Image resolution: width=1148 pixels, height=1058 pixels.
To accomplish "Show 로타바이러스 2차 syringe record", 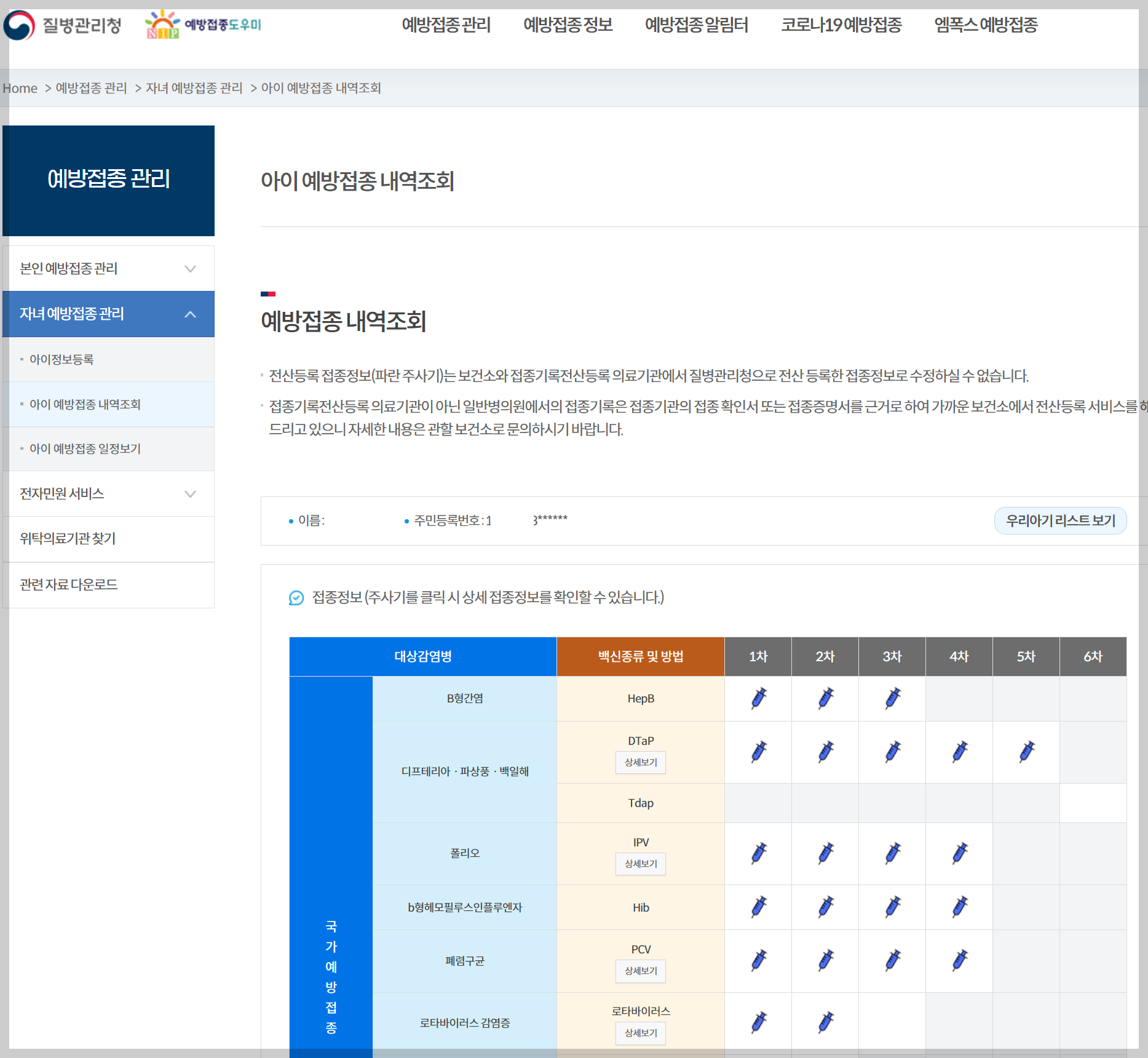I will (x=826, y=1022).
